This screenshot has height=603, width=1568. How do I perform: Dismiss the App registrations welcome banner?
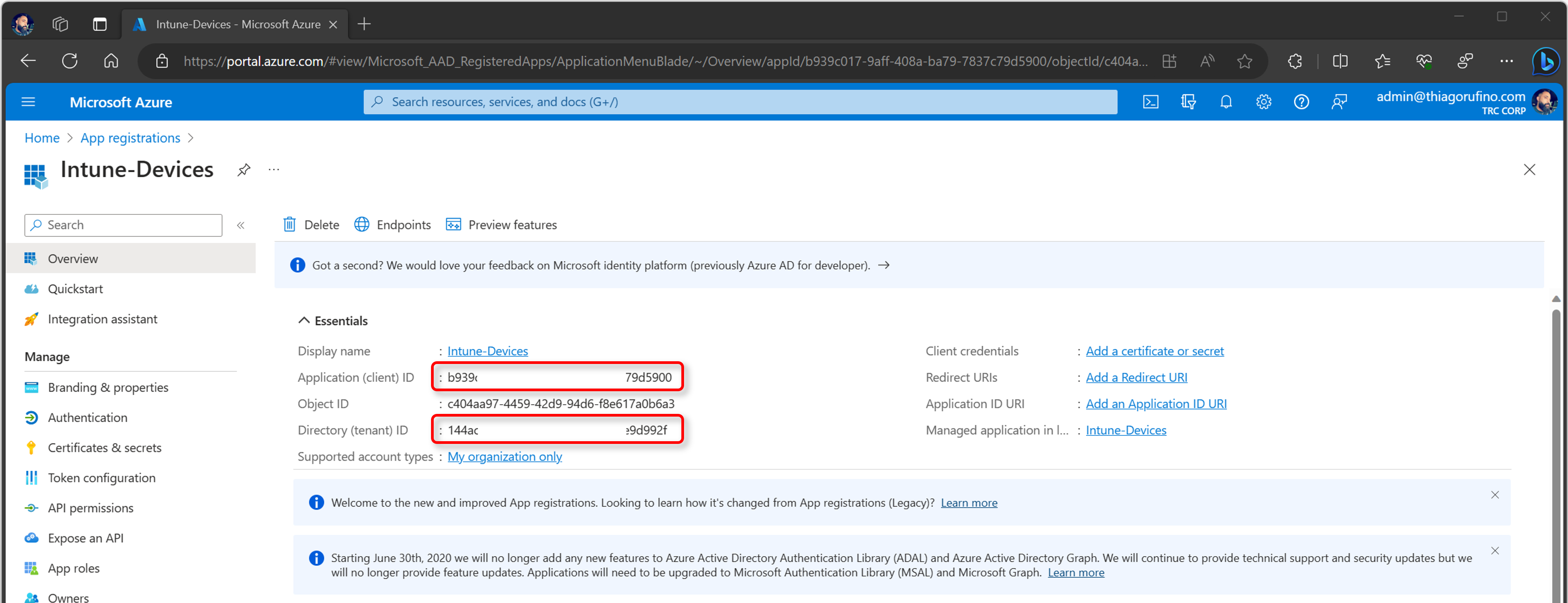[x=1495, y=495]
